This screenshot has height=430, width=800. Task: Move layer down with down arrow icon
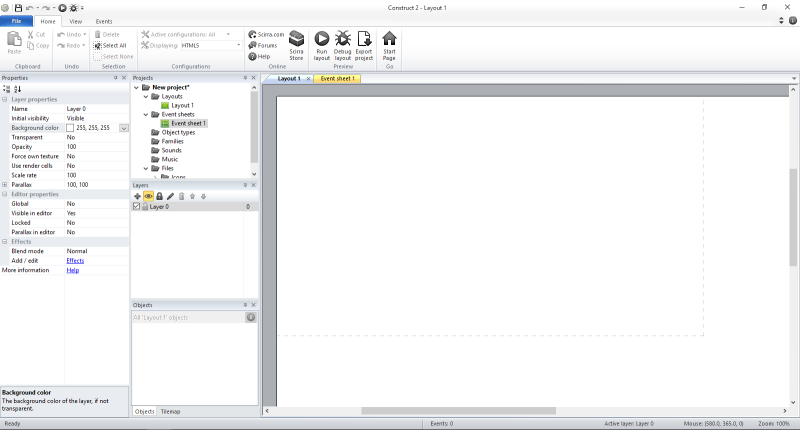tap(203, 196)
